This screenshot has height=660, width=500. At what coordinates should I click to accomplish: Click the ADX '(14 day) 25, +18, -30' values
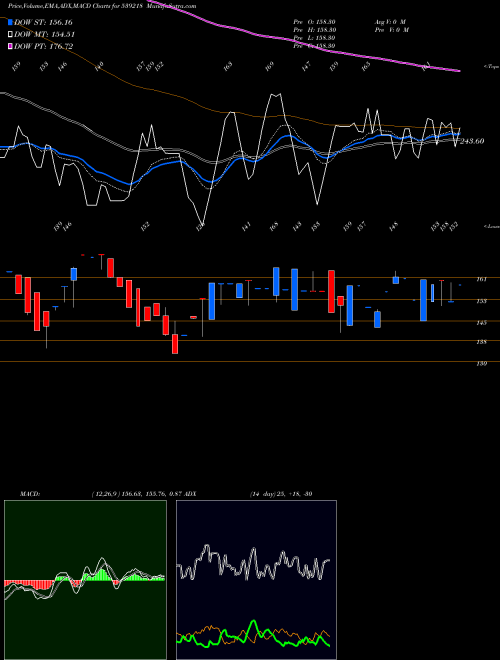(281, 494)
